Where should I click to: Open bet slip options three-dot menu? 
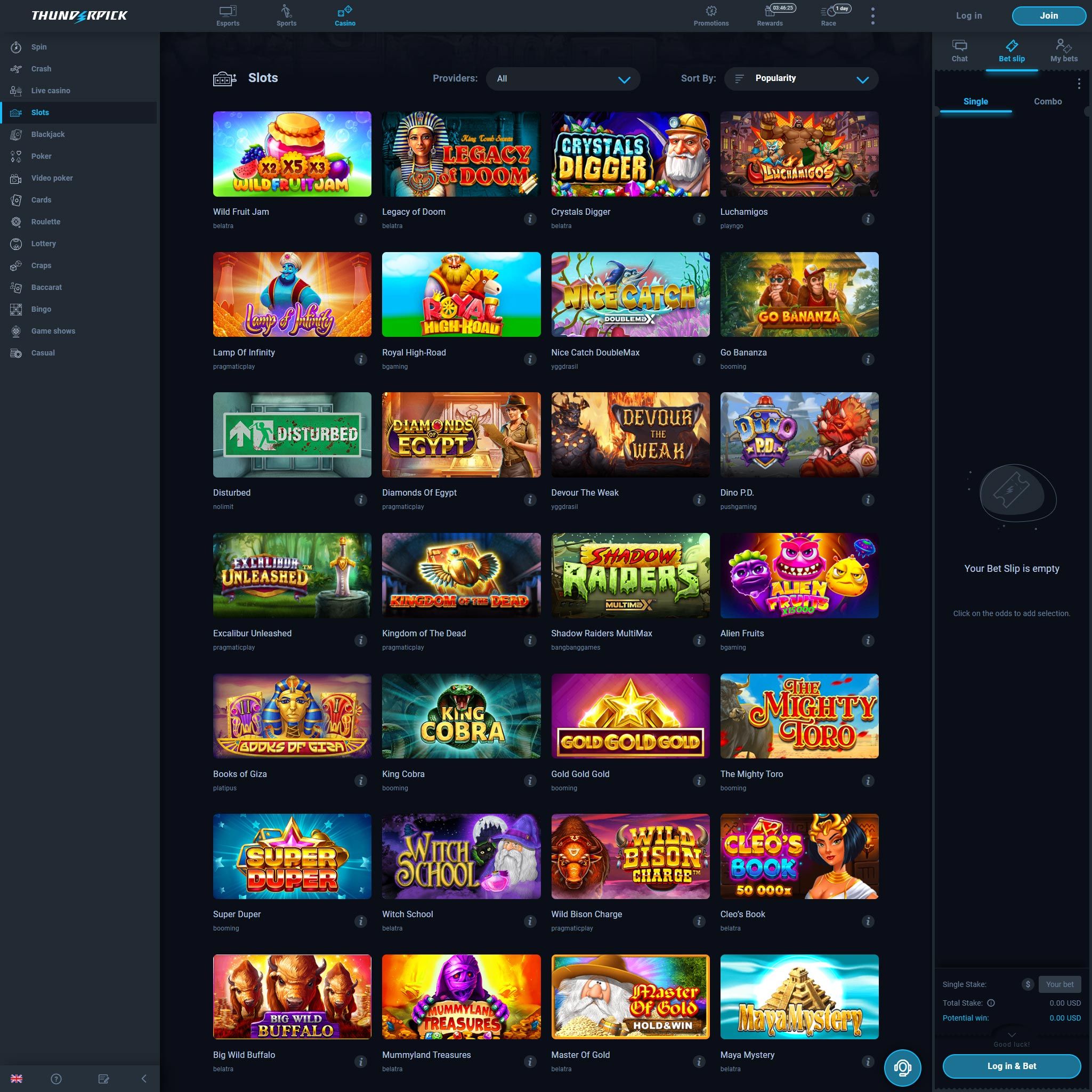point(1079,84)
